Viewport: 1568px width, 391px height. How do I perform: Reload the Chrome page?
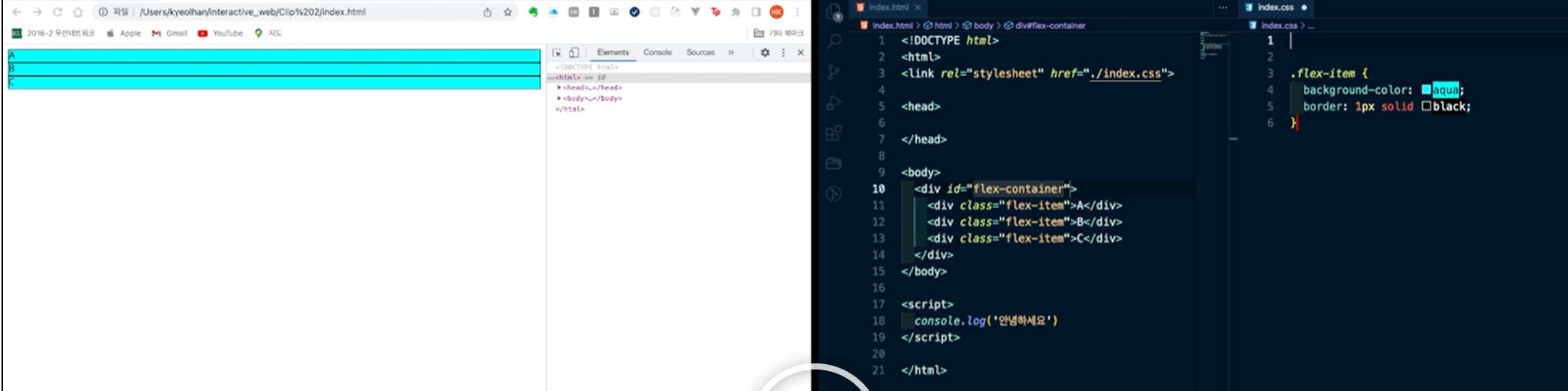click(x=58, y=12)
